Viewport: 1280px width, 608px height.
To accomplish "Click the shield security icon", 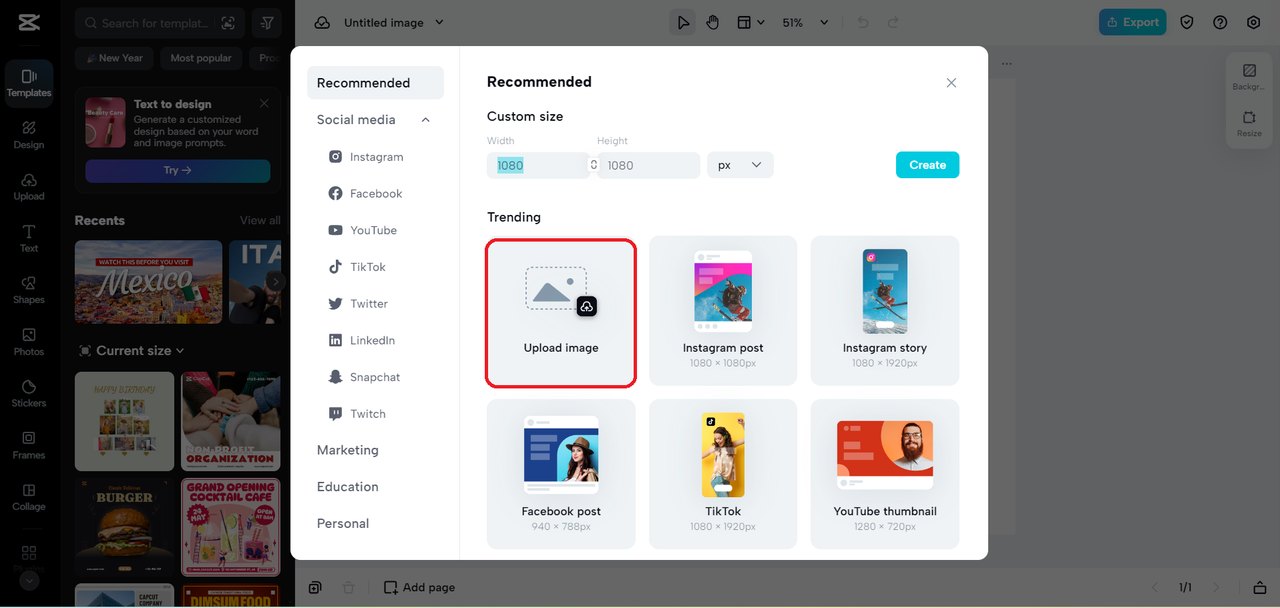I will [1187, 22].
